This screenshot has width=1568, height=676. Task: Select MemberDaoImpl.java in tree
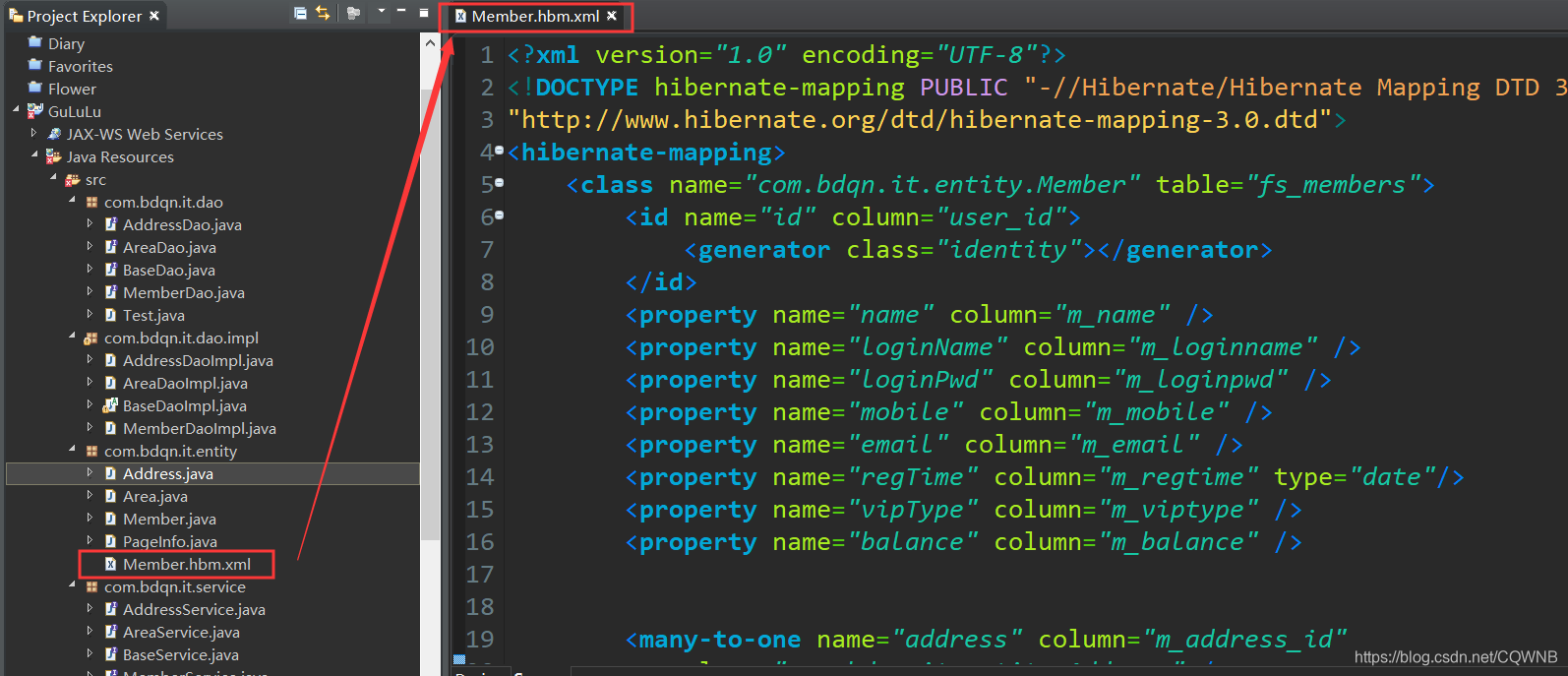pos(199,428)
